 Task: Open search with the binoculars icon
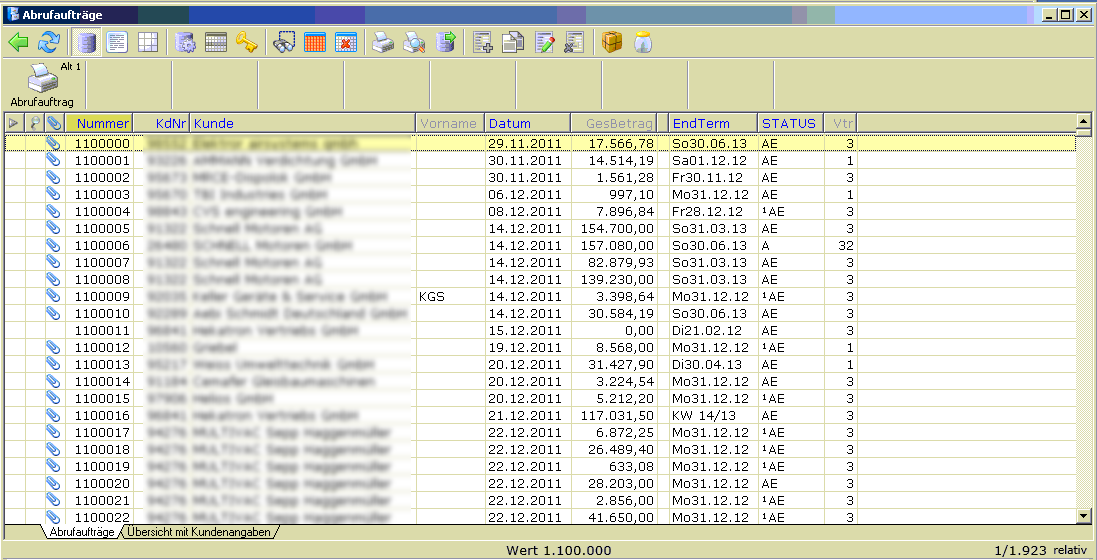284,42
